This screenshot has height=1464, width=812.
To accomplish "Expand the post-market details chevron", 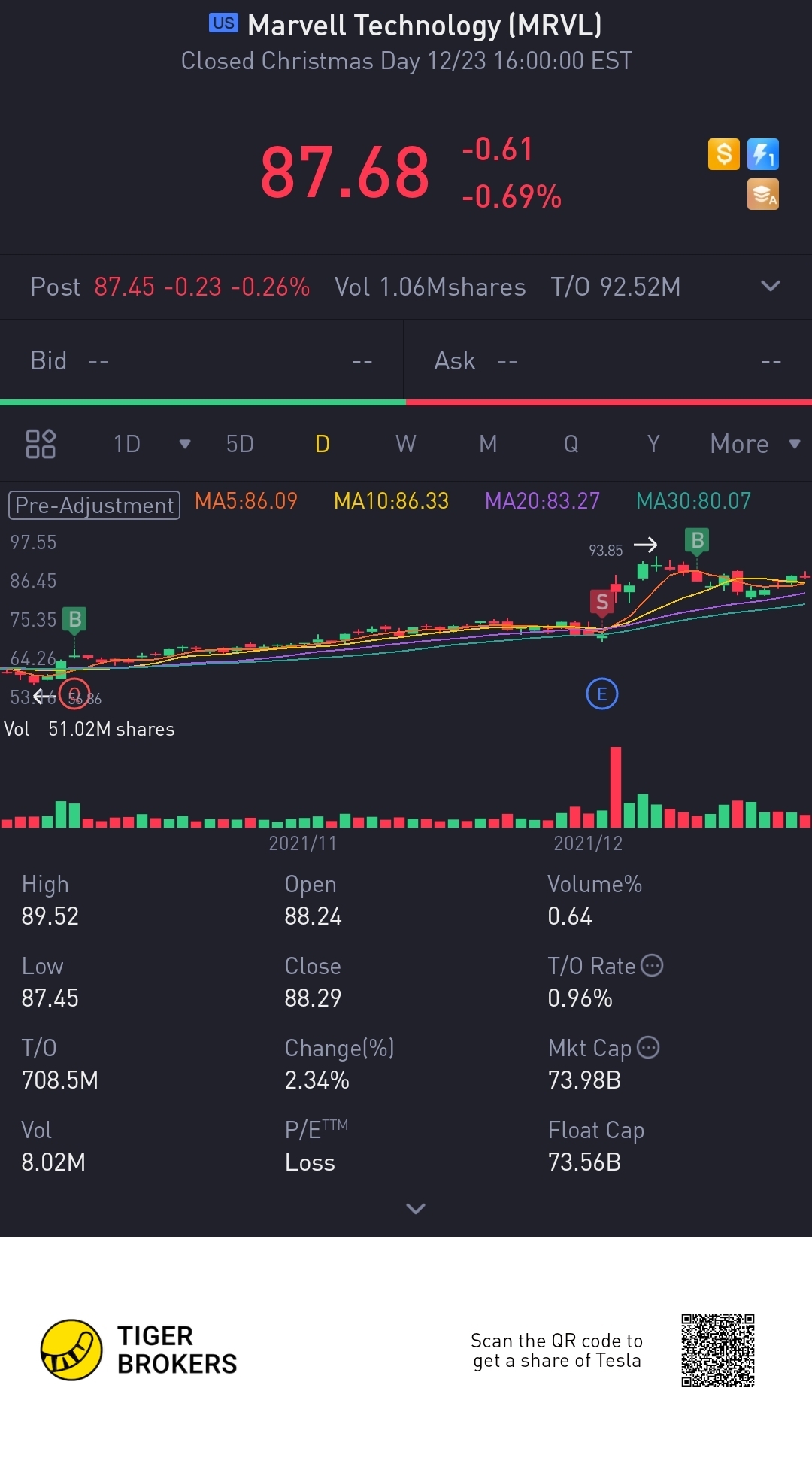I will pyautogui.click(x=771, y=286).
